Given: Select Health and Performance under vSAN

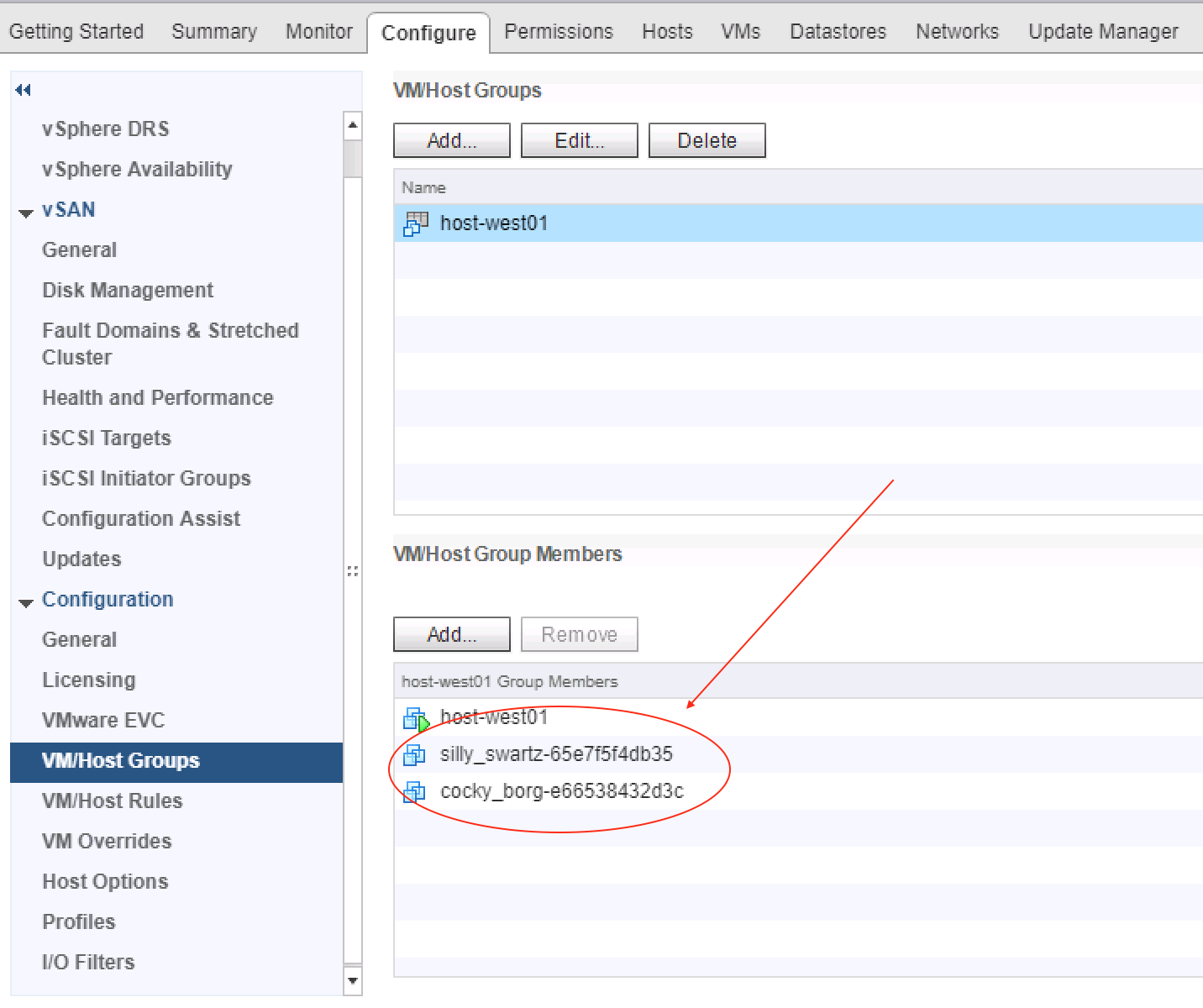Looking at the screenshot, I should tap(158, 397).
